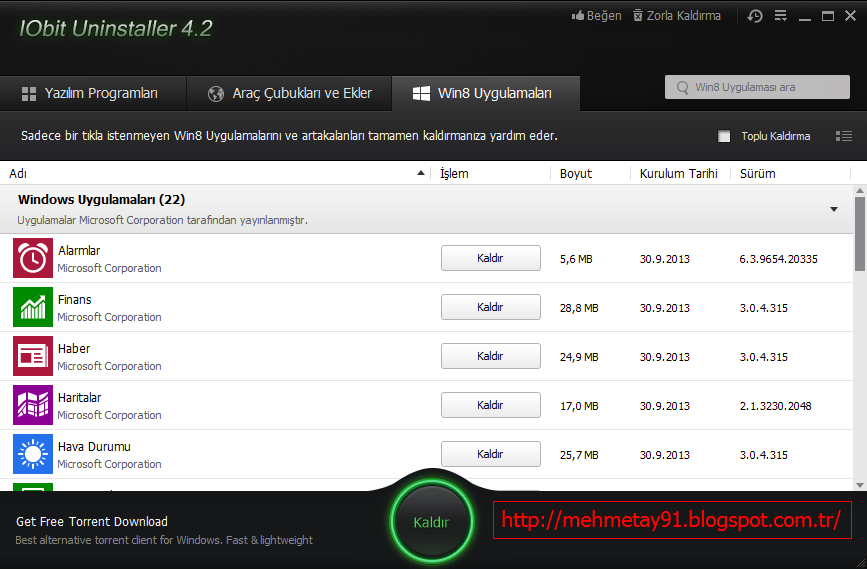The width and height of the screenshot is (867, 569).
Task: Select the Win8 Uygulamaları tab
Action: [x=486, y=93]
